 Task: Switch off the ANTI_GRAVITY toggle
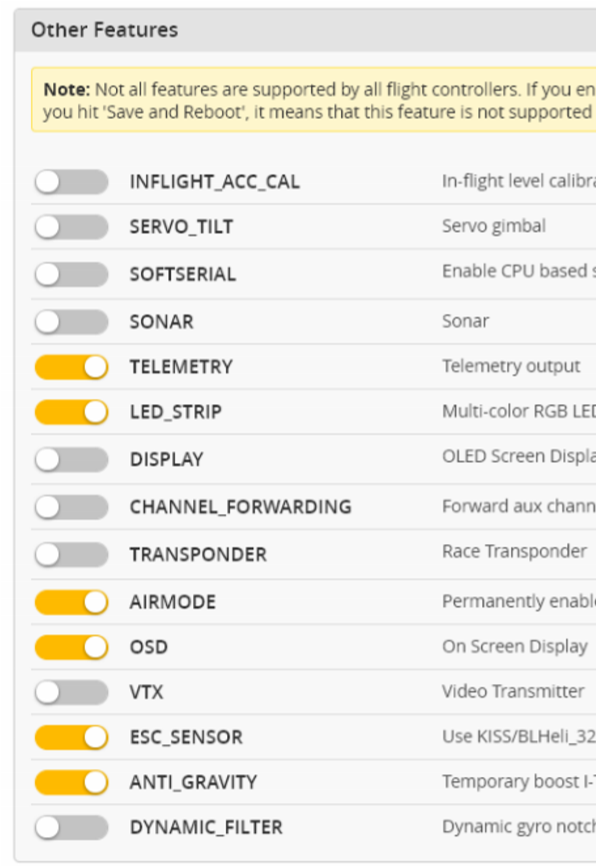pyautogui.click(x=71, y=783)
